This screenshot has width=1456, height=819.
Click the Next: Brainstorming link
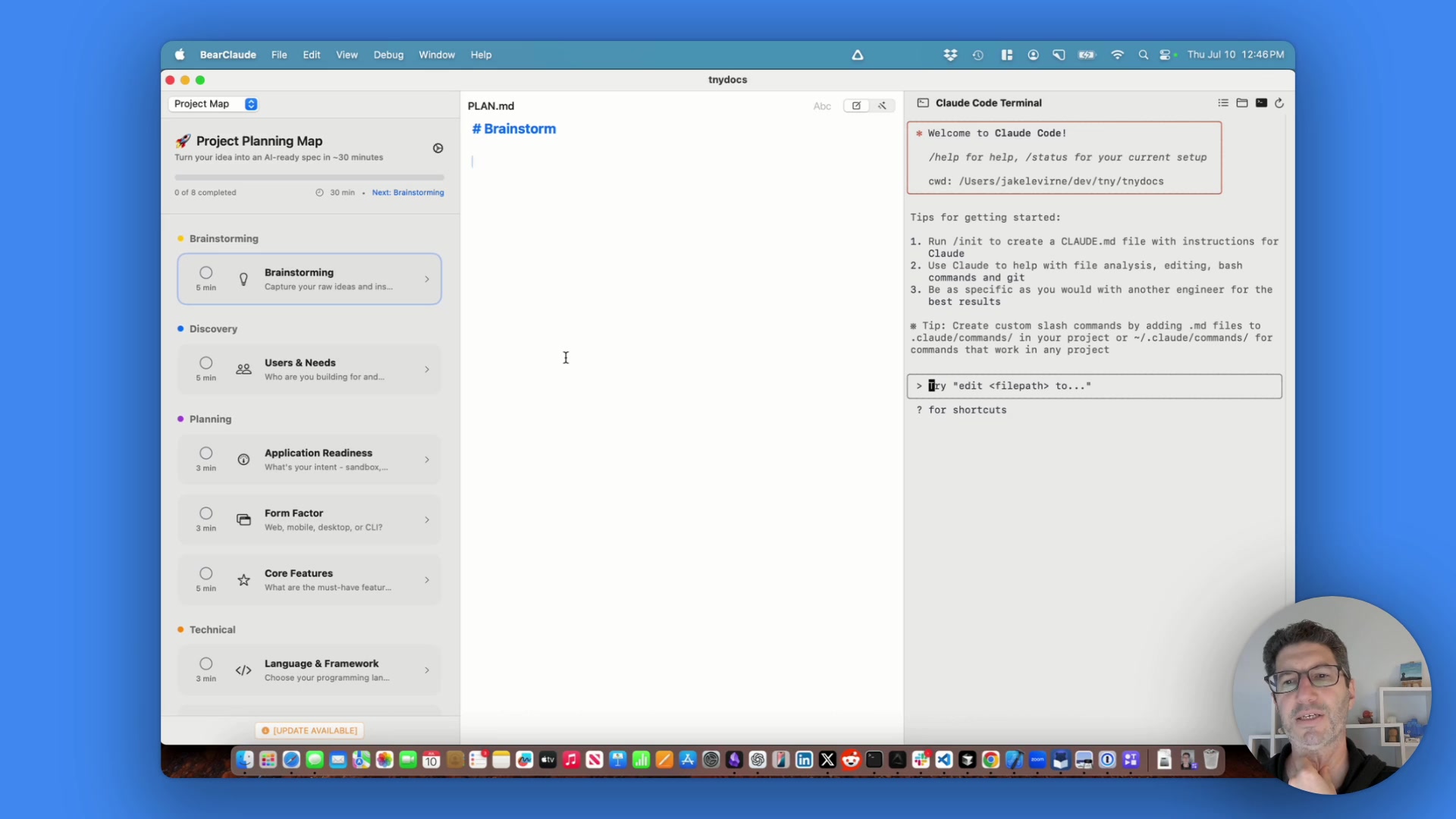(408, 193)
